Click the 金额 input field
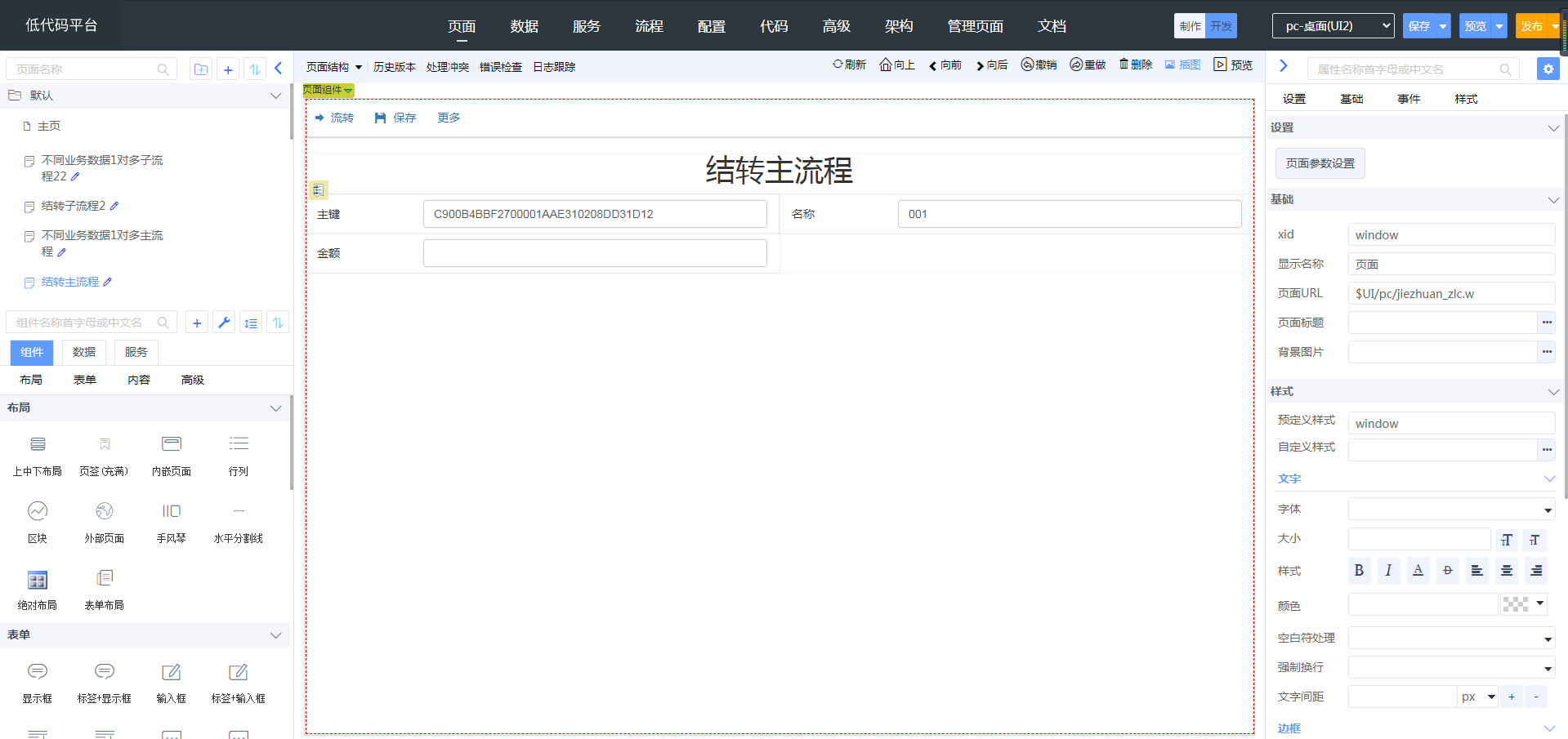1568x739 pixels. point(595,253)
